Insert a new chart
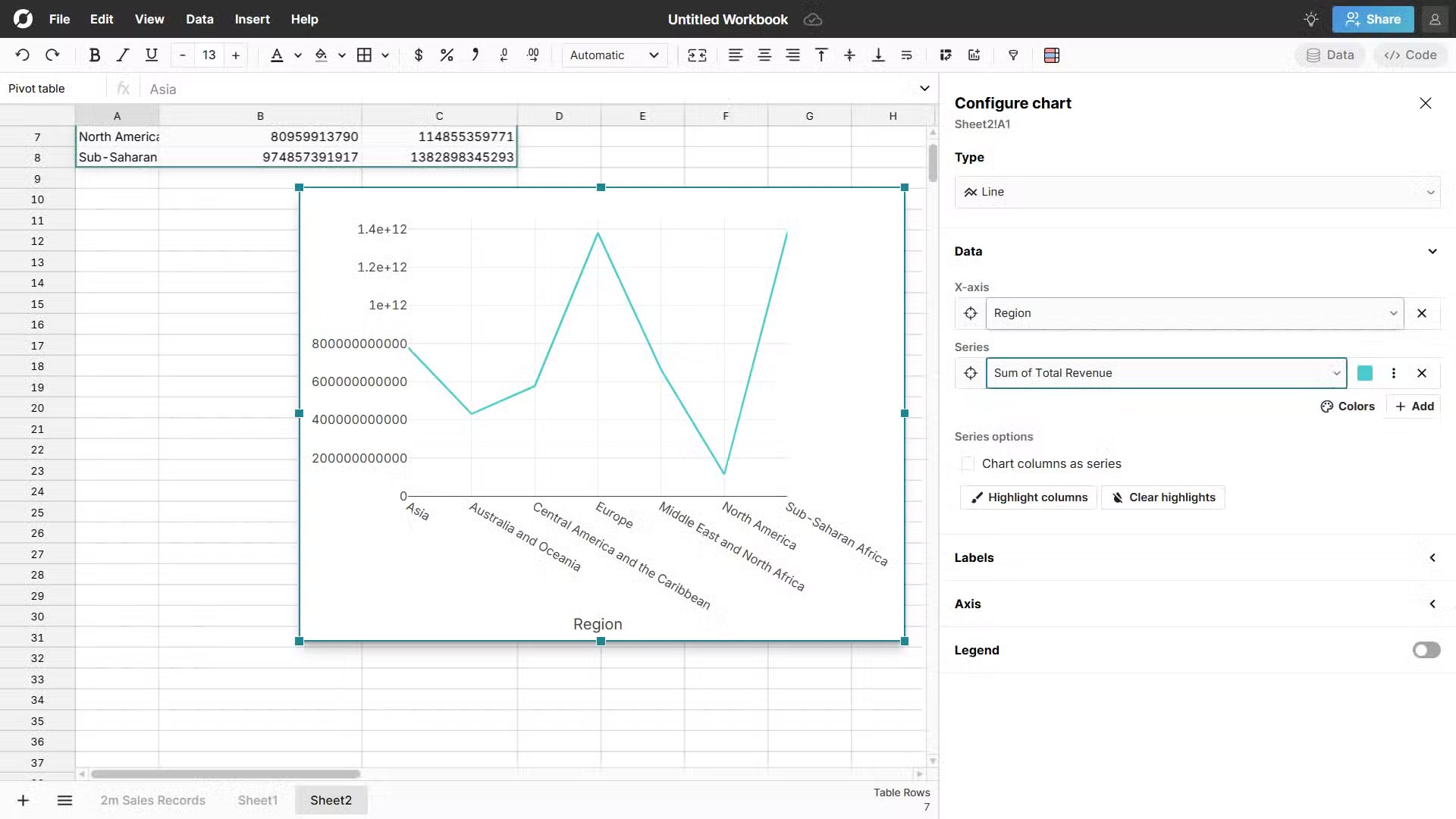This screenshot has height=819, width=1456. pos(973,55)
